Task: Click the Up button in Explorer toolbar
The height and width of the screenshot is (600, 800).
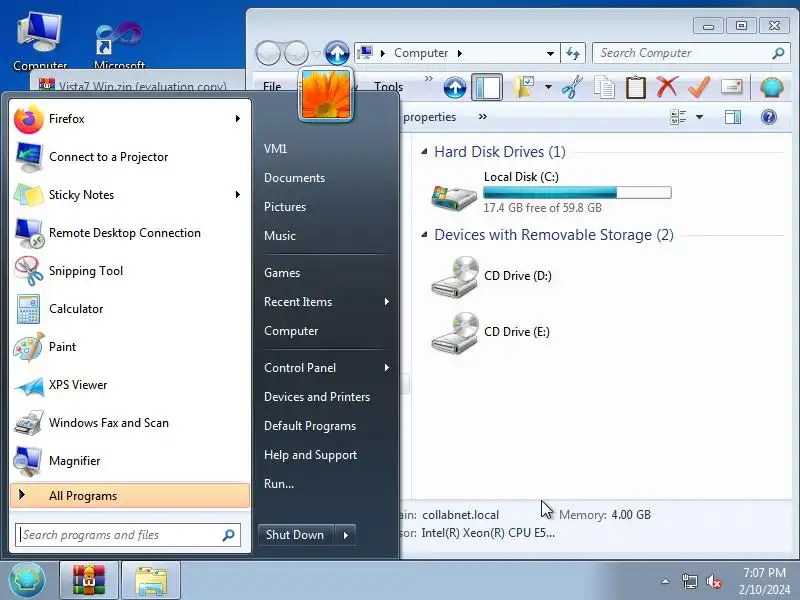Action: coord(455,88)
